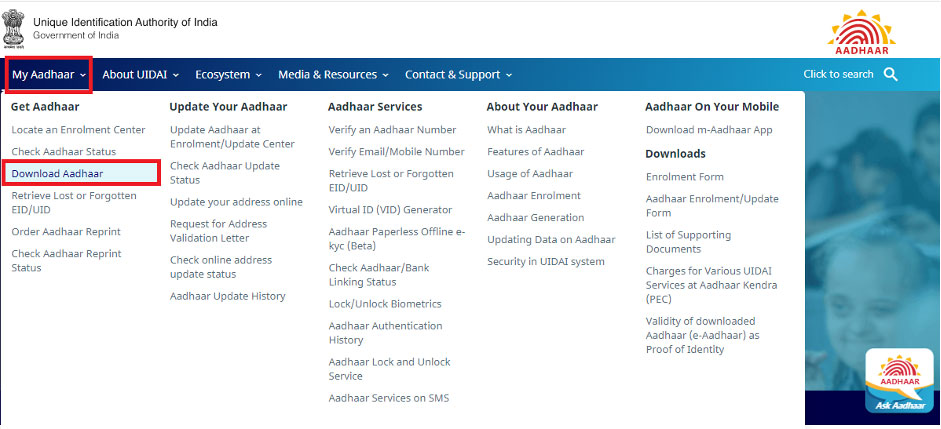941x429 pixels.
Task: Open the Media & Resources menu
Action: 333,75
